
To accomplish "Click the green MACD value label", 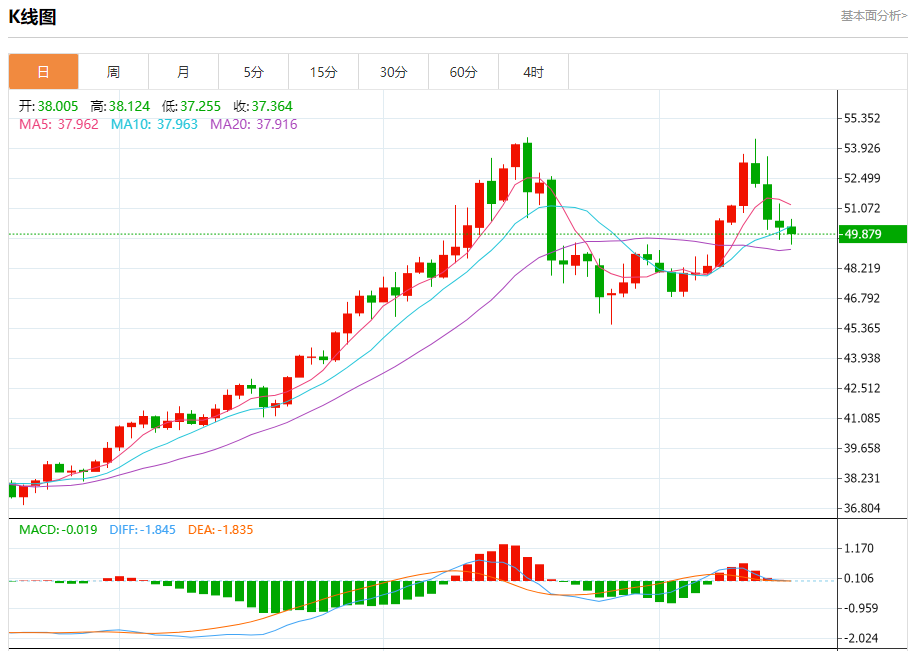I will [58, 529].
